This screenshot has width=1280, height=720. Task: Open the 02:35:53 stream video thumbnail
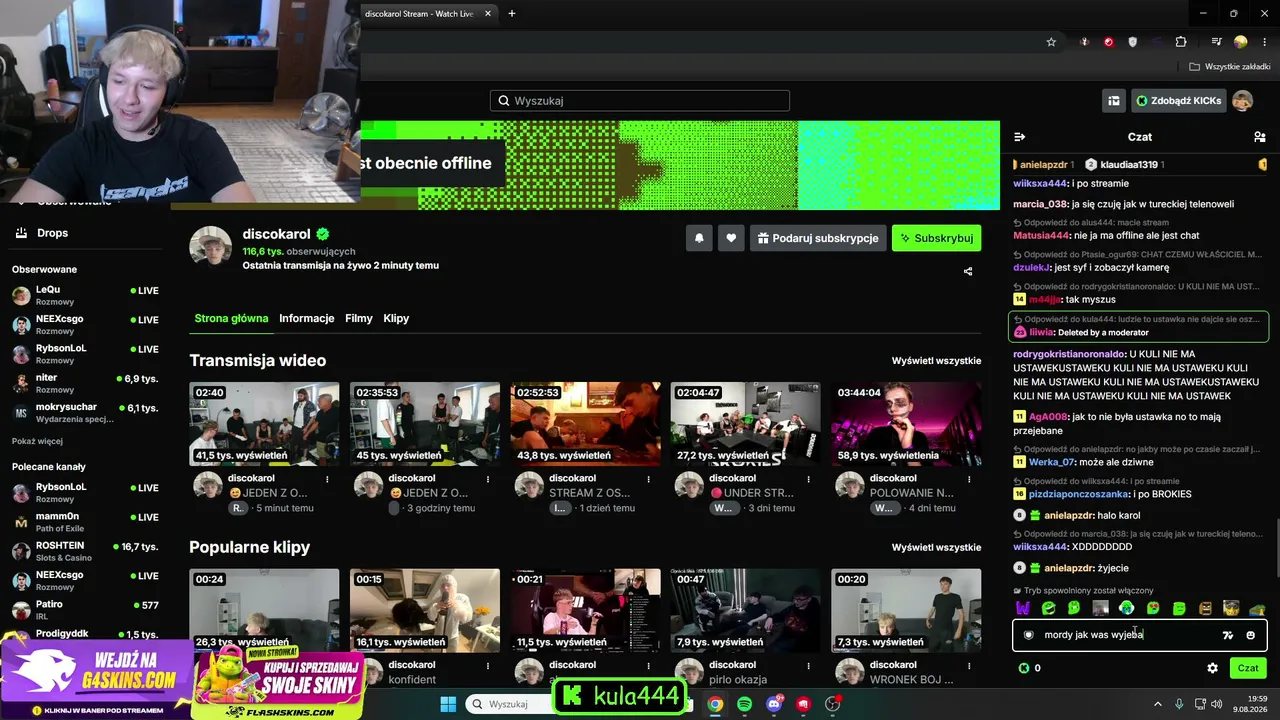[x=425, y=424]
